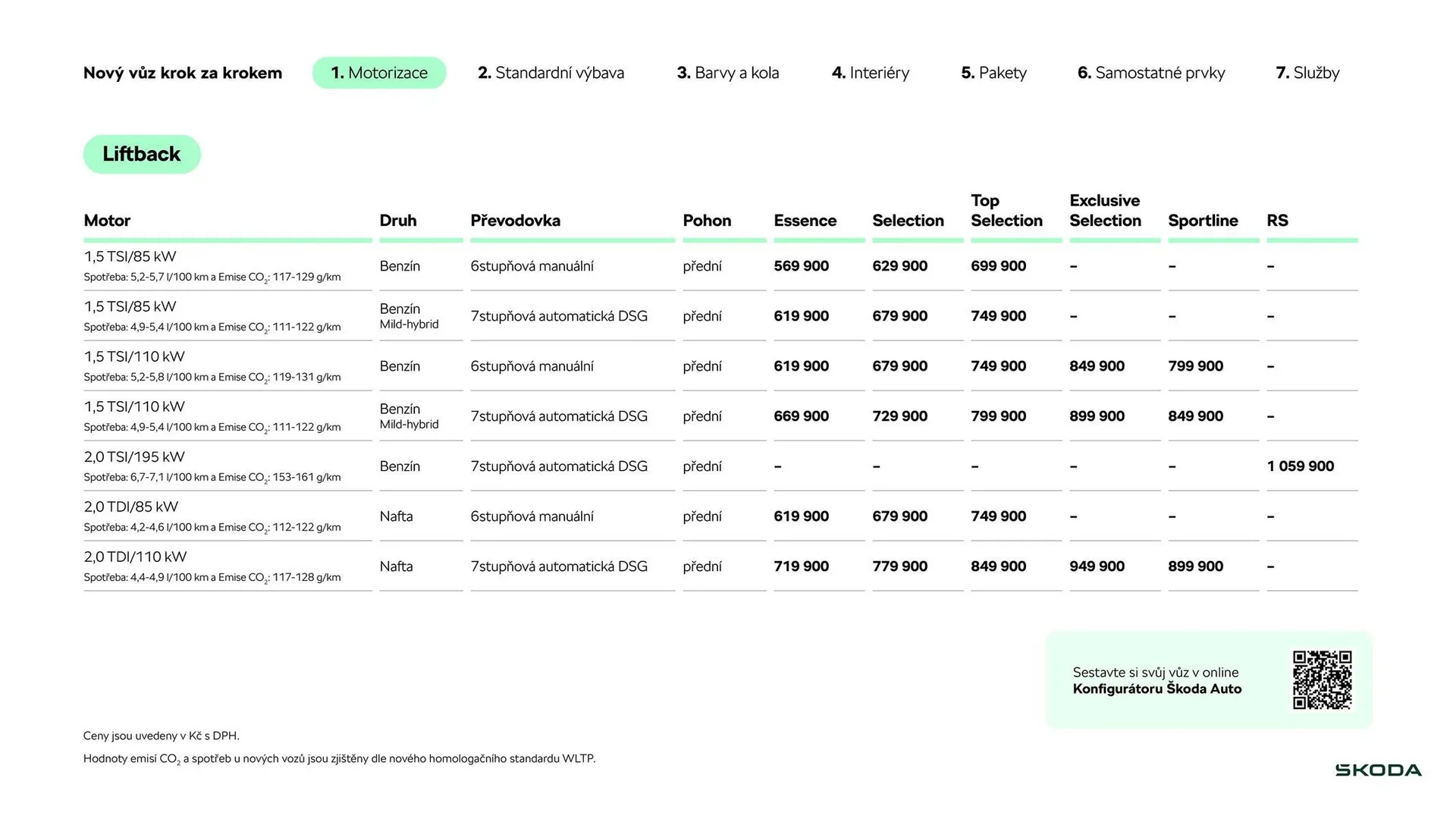Screen dimensions: 1456x819
Task: Click the 719 900 Essence price
Action: 802,566
